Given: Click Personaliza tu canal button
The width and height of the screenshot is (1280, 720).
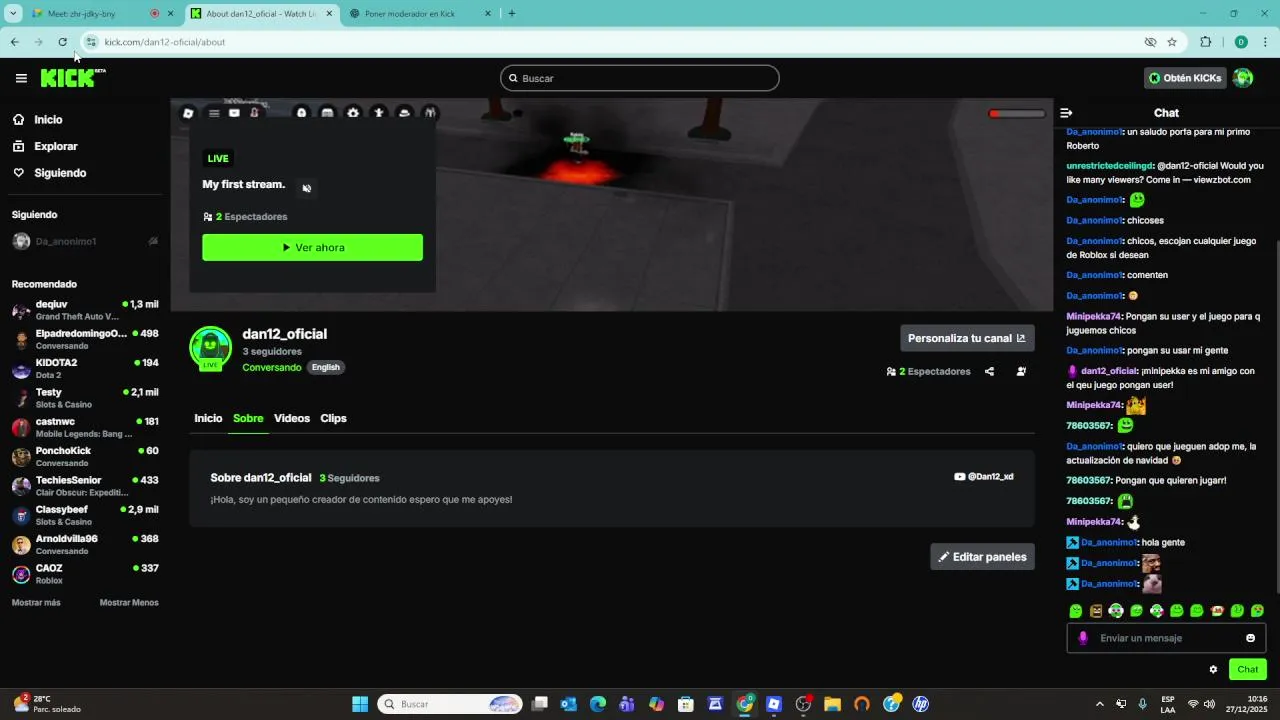Looking at the screenshot, I should (x=967, y=338).
